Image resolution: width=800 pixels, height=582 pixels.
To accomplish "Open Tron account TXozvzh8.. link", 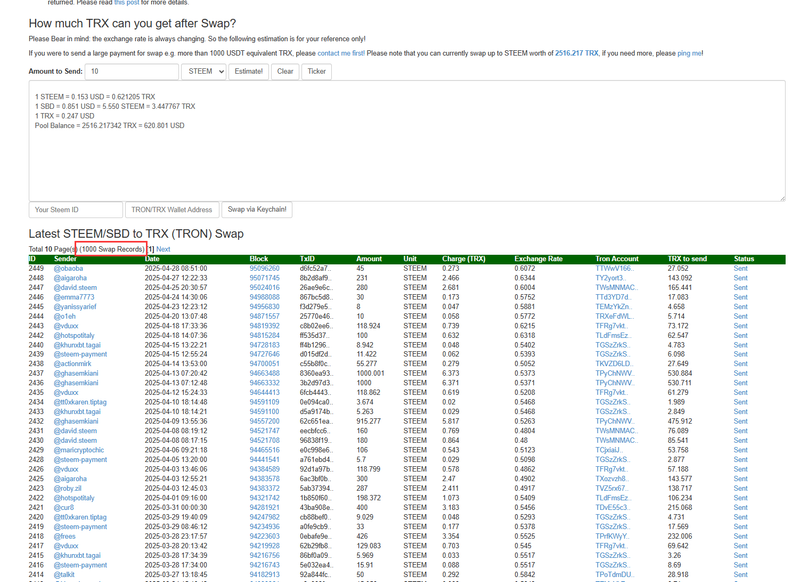I will tap(613, 479).
